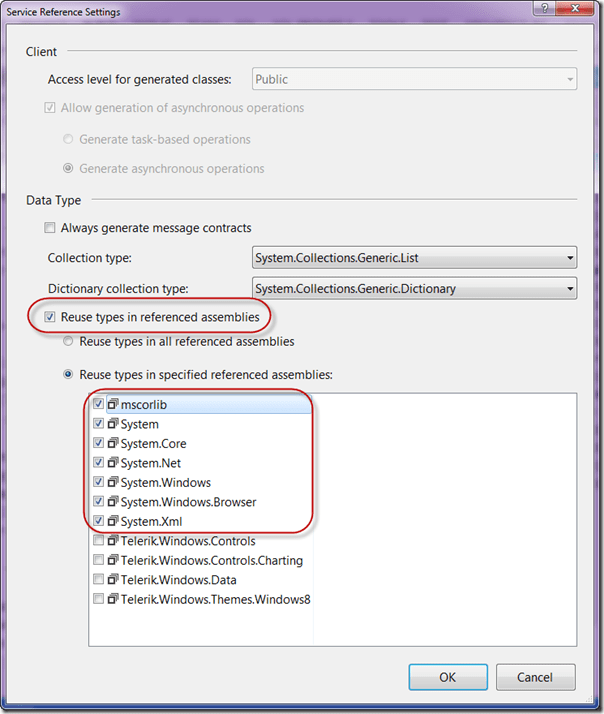Uncheck Reuse types in referenced assemblies

click(51, 317)
